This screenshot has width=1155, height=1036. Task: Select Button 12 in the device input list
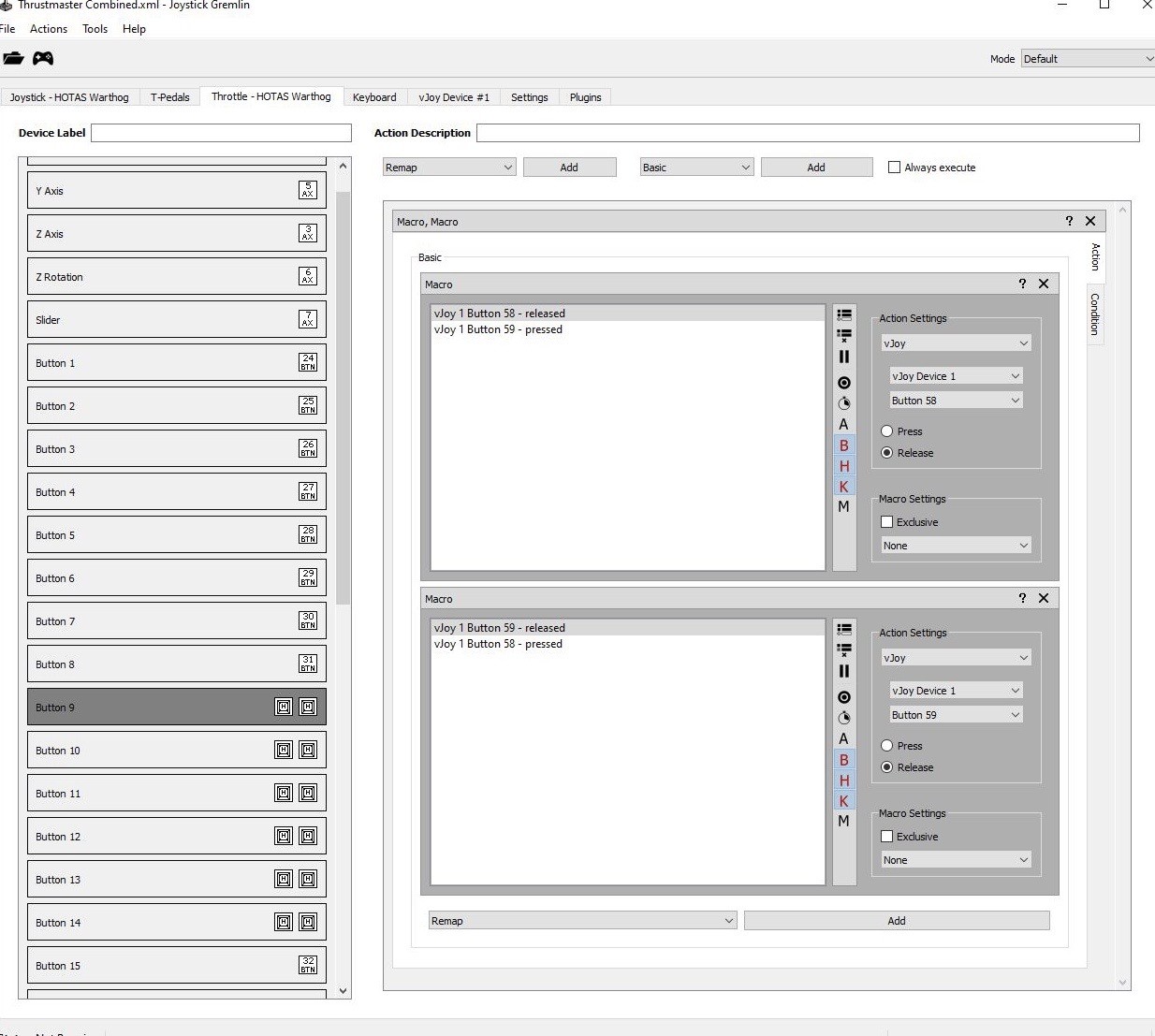coord(177,837)
